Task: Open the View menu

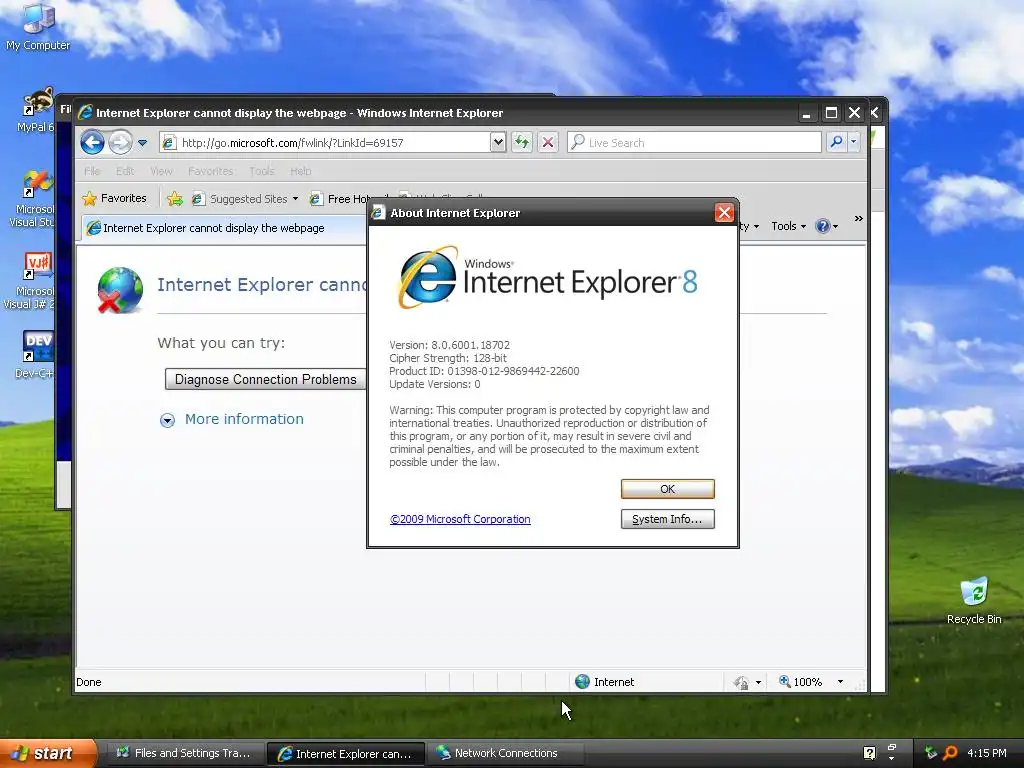Action: [161, 171]
